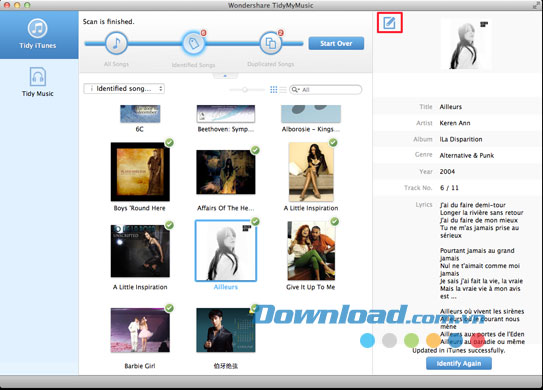The image size is (543, 390).
Task: Switch to the Tidy Music section
Action: (37, 81)
